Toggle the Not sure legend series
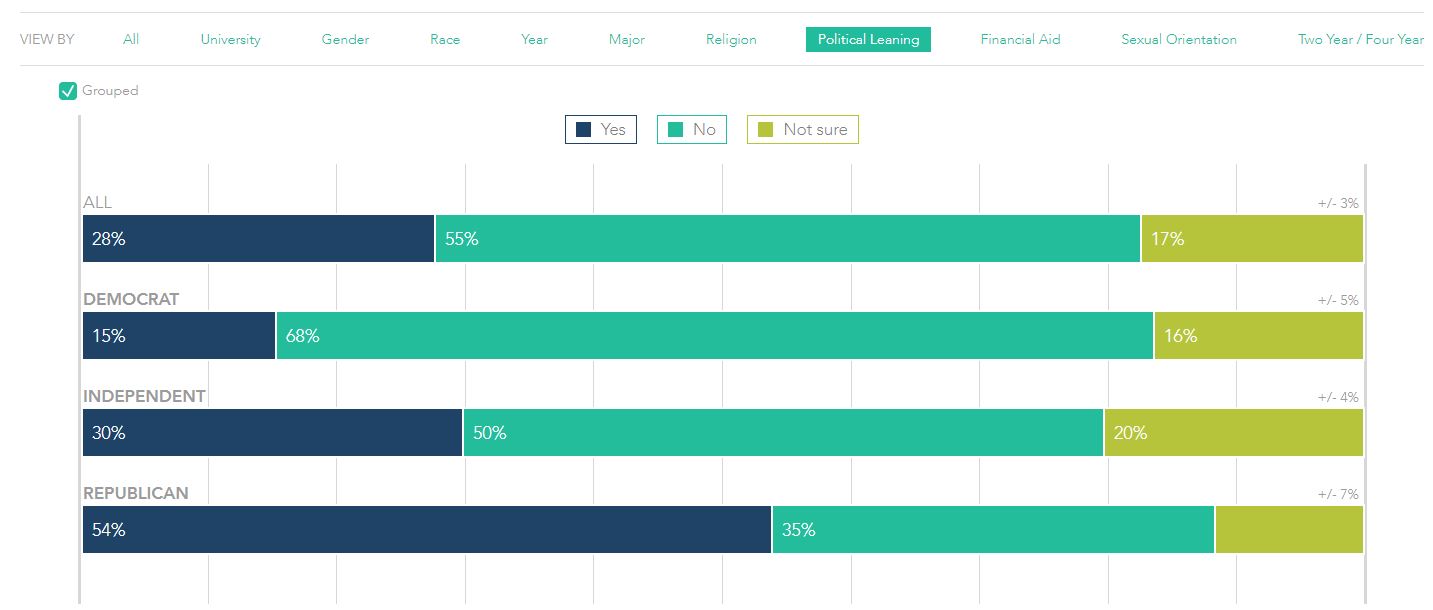 coord(803,130)
